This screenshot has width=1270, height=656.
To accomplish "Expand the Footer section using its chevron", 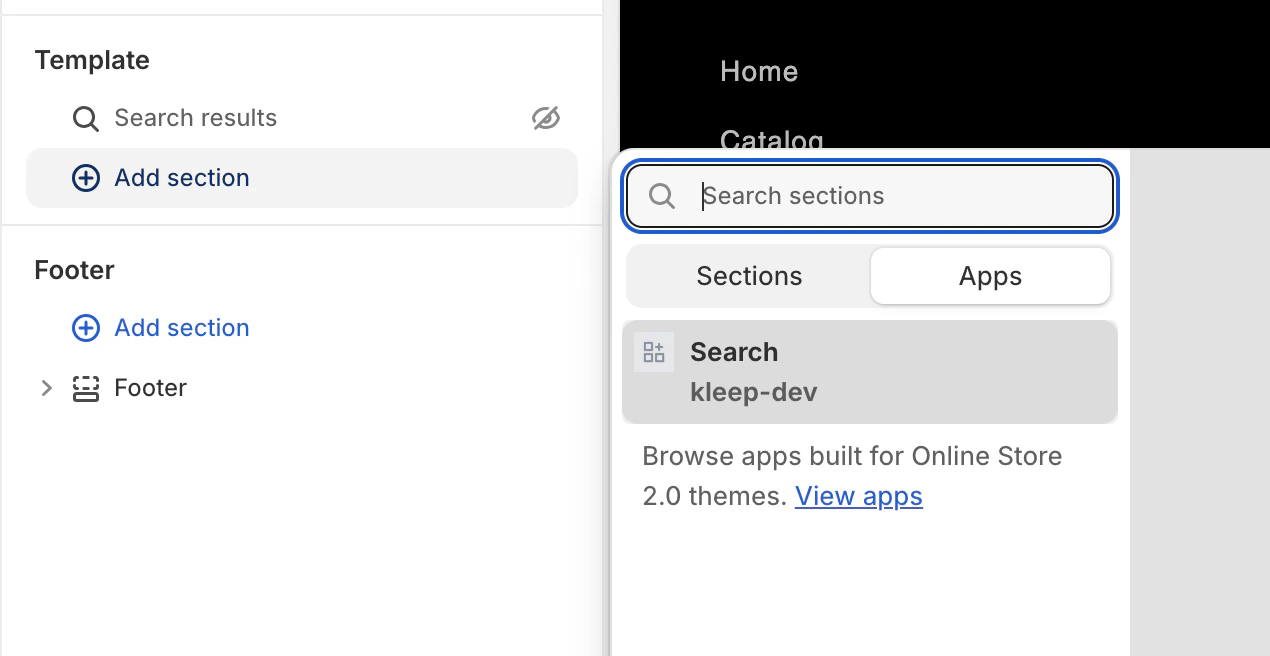I will (x=46, y=388).
